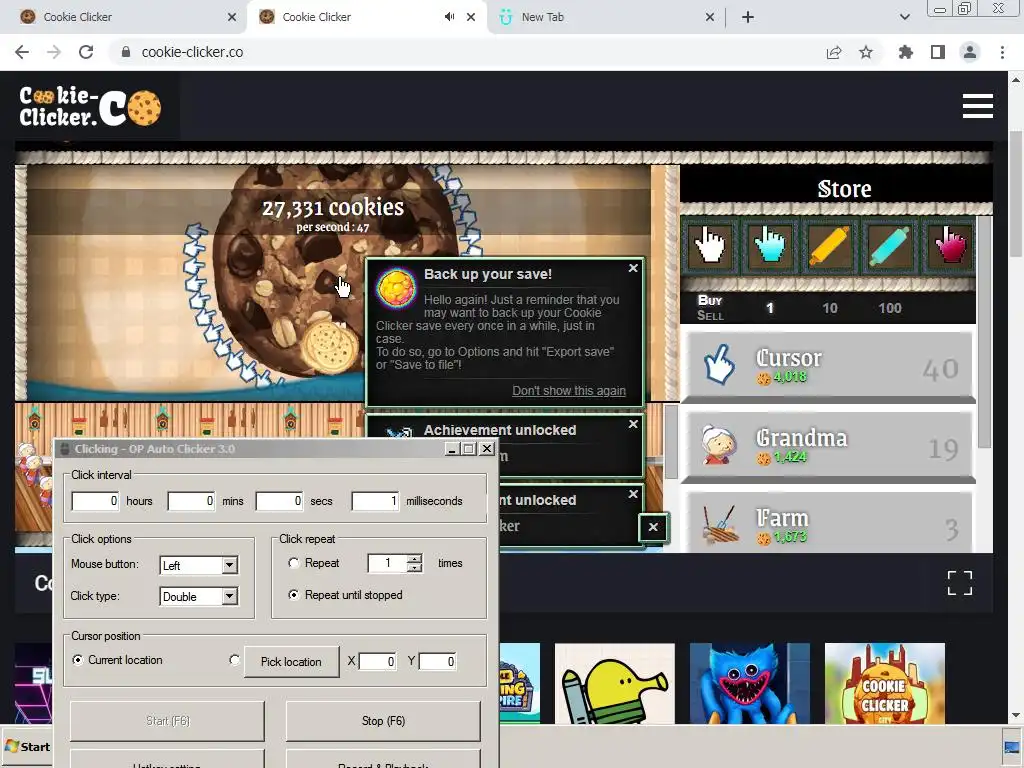1024x768 pixels.
Task: Open the Chrome three-dot menu
Action: [1002, 52]
